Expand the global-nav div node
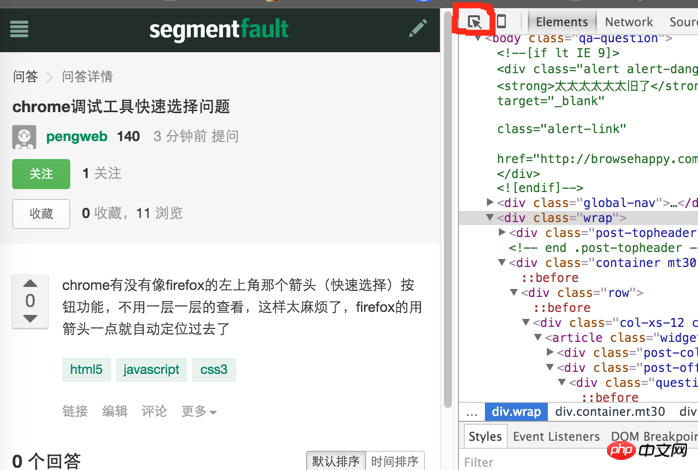This screenshot has width=698, height=470. [490, 203]
